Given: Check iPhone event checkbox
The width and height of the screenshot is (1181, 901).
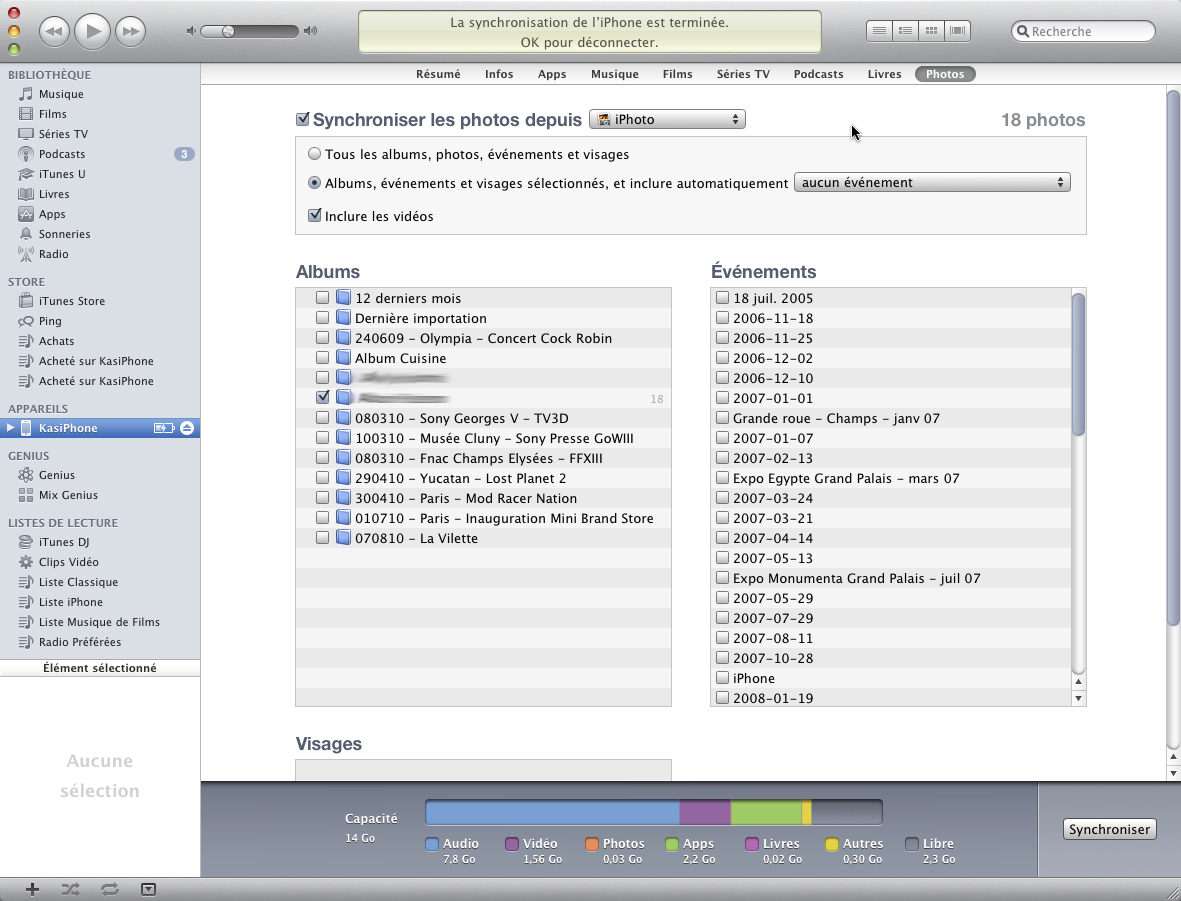Looking at the screenshot, I should [722, 678].
